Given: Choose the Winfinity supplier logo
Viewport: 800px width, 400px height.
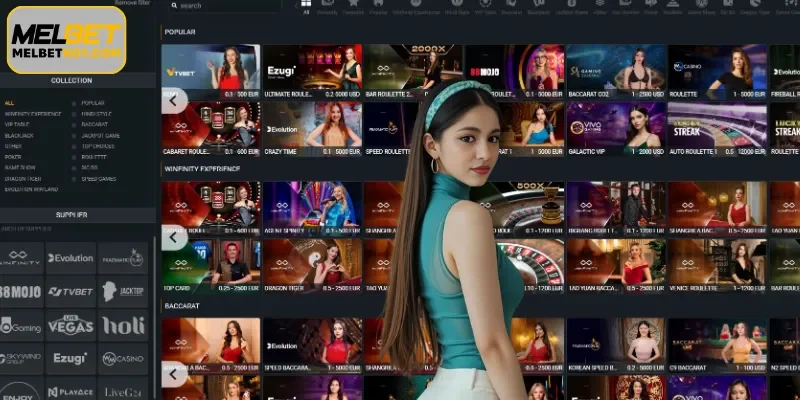Looking at the screenshot, I should 21,258.
